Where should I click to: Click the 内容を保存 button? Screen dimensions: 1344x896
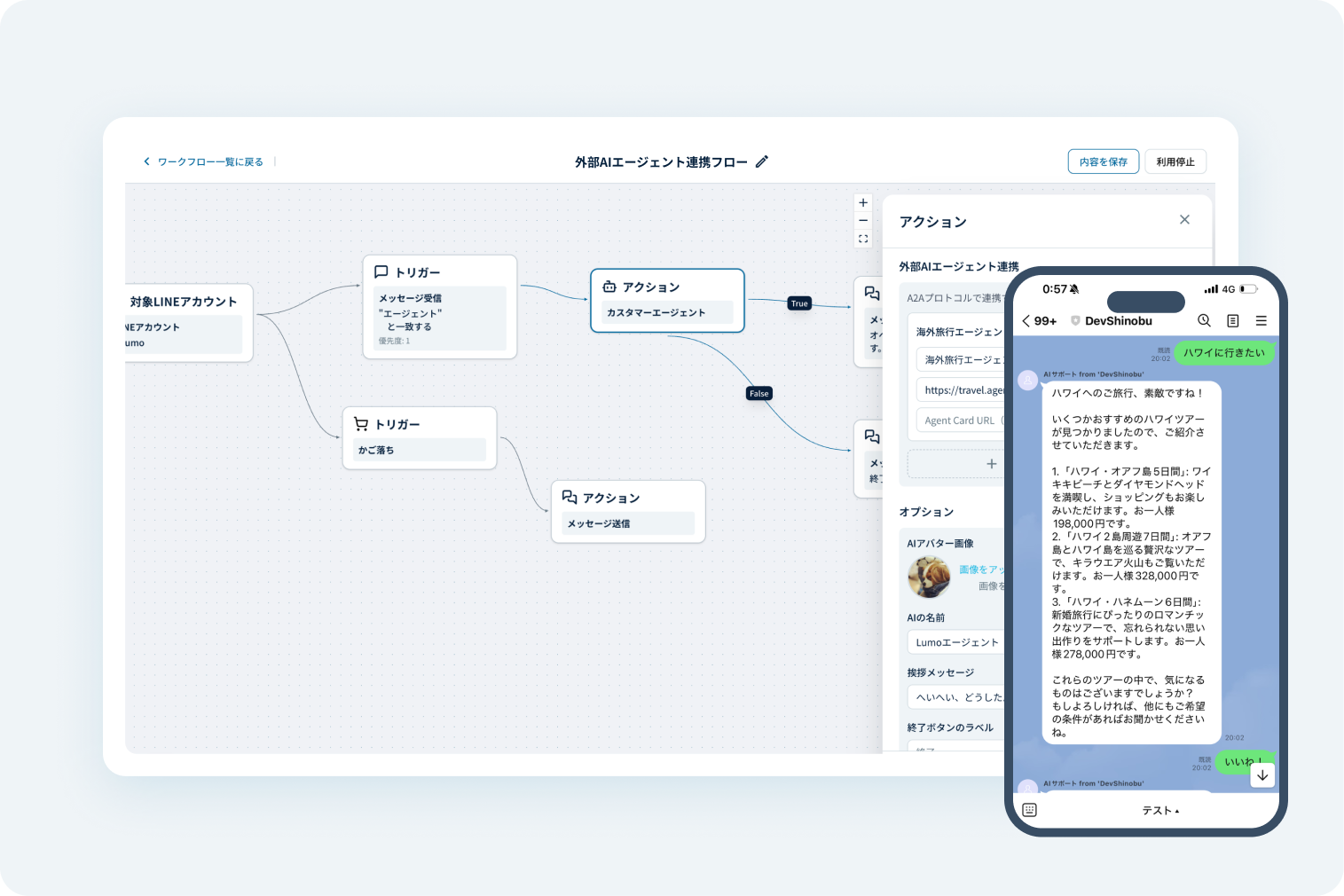1104,161
